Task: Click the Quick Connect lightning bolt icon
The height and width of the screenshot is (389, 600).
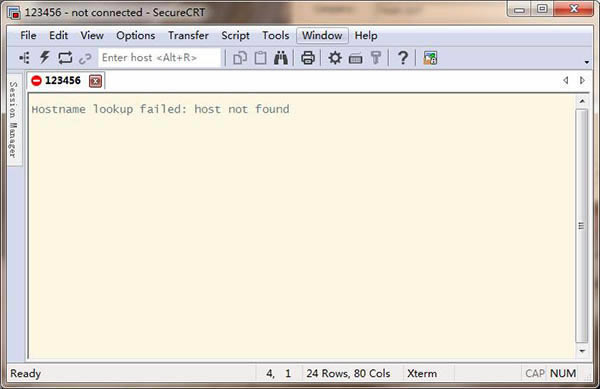Action: pyautogui.click(x=45, y=58)
